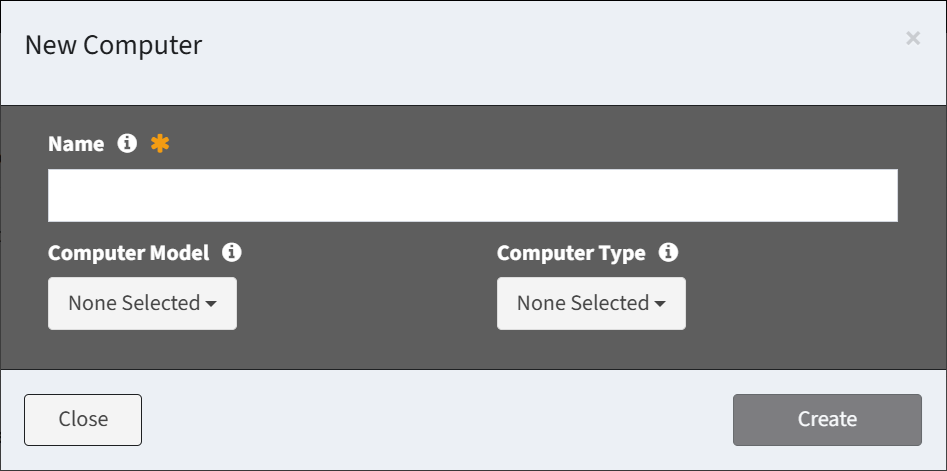The width and height of the screenshot is (947, 471).
Task: Click the info icon beside Computer Type
Action: (x=668, y=252)
